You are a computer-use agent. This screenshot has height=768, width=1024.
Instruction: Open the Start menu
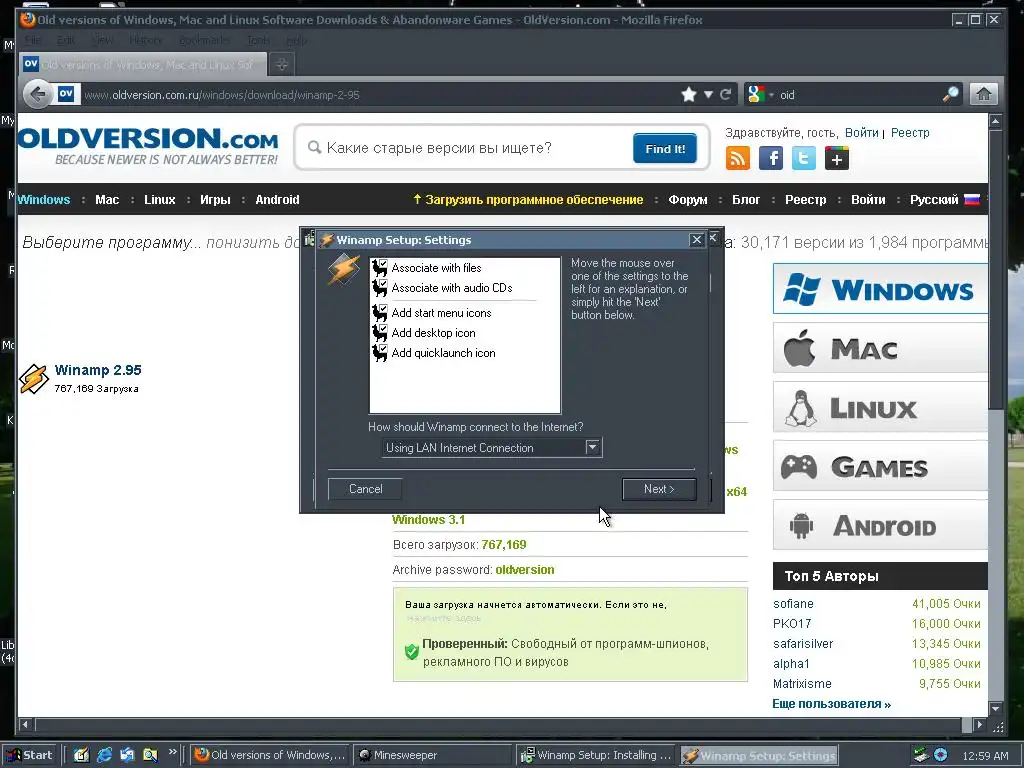point(29,755)
